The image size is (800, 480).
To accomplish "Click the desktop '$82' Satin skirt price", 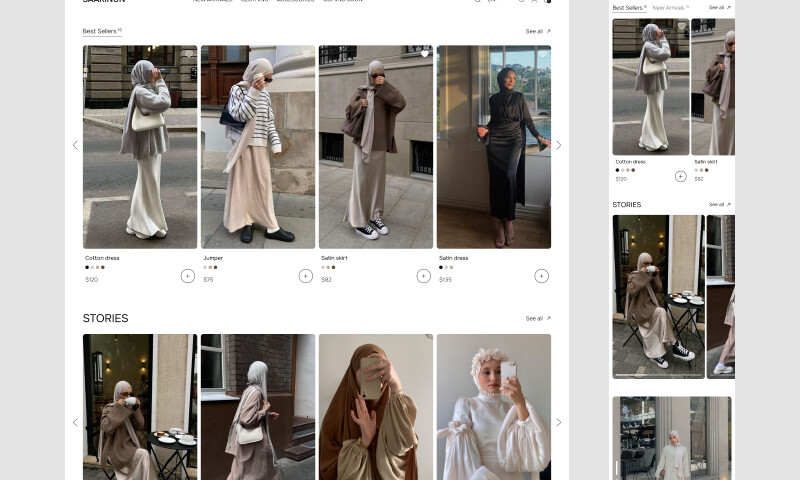I will tap(326, 280).
